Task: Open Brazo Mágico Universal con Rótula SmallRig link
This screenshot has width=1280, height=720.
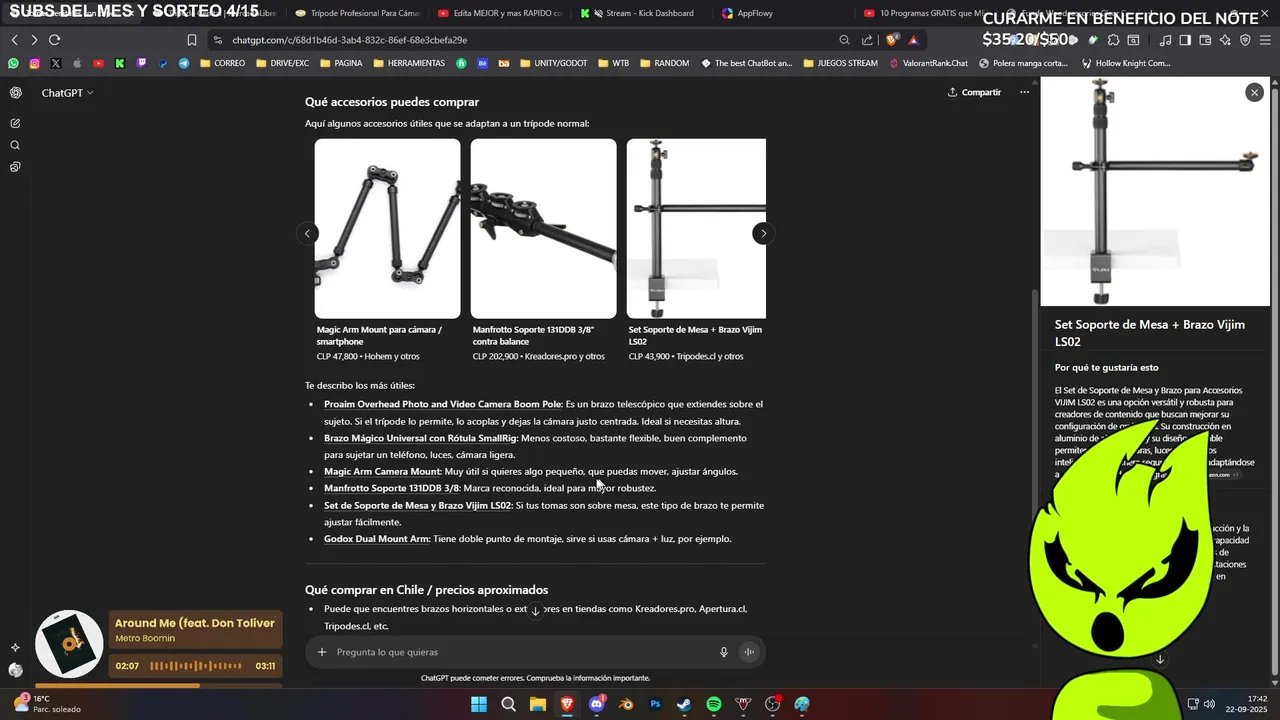Action: 421,438
